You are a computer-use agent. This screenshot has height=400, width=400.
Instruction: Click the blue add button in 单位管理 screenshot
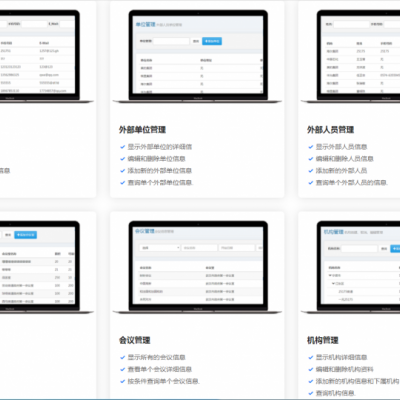click(212, 41)
